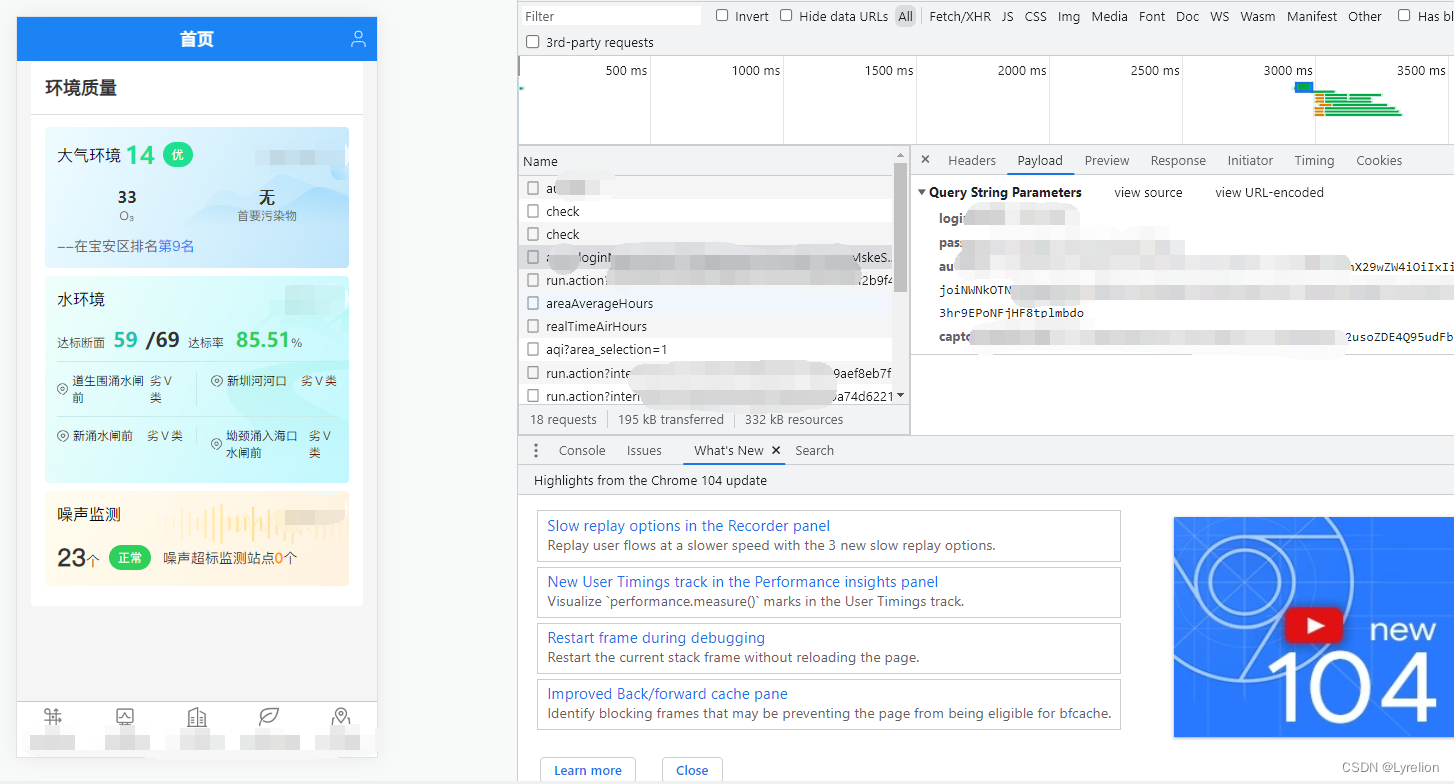
Task: Select checkbox of realTimeAirHours request
Action: (533, 326)
